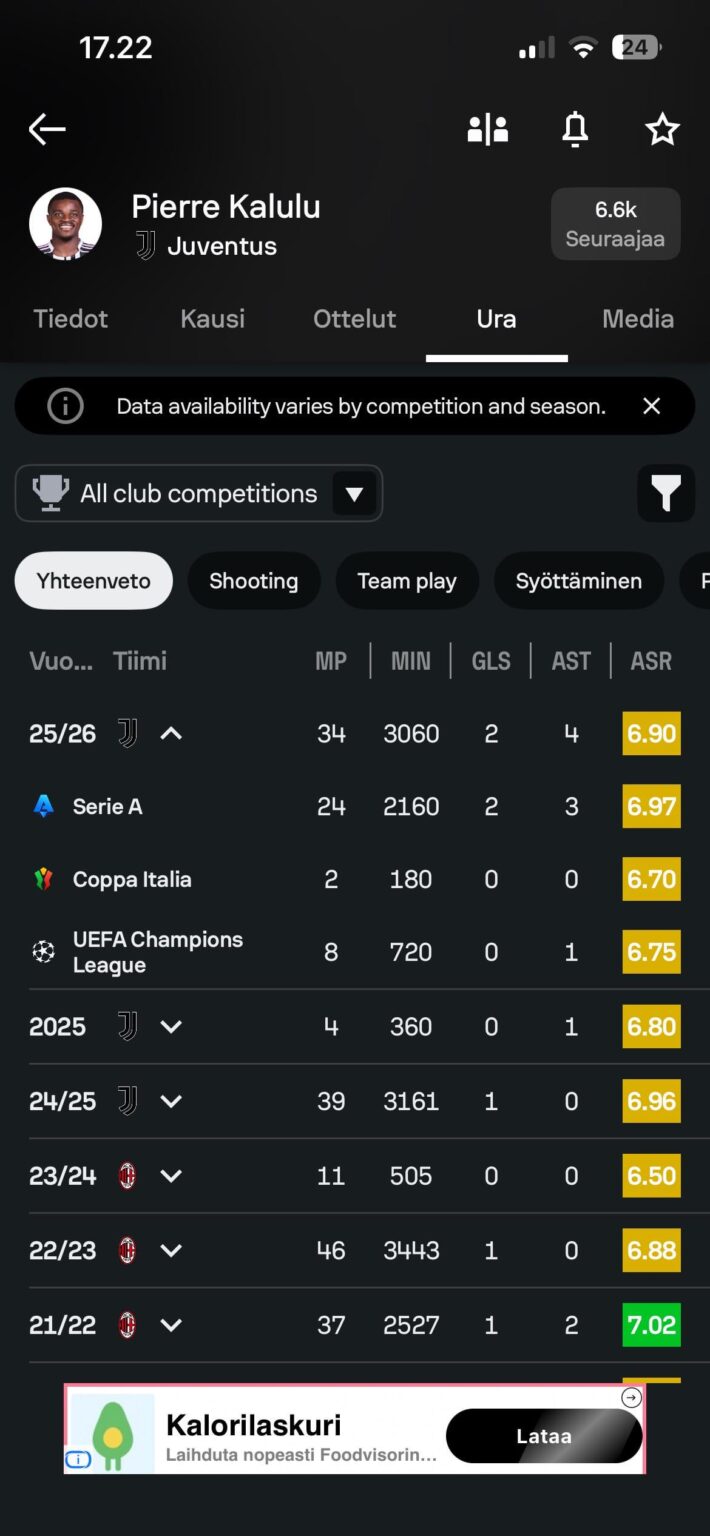Collapse the 25/26 season row
710x1536 pixels.
tap(171, 734)
